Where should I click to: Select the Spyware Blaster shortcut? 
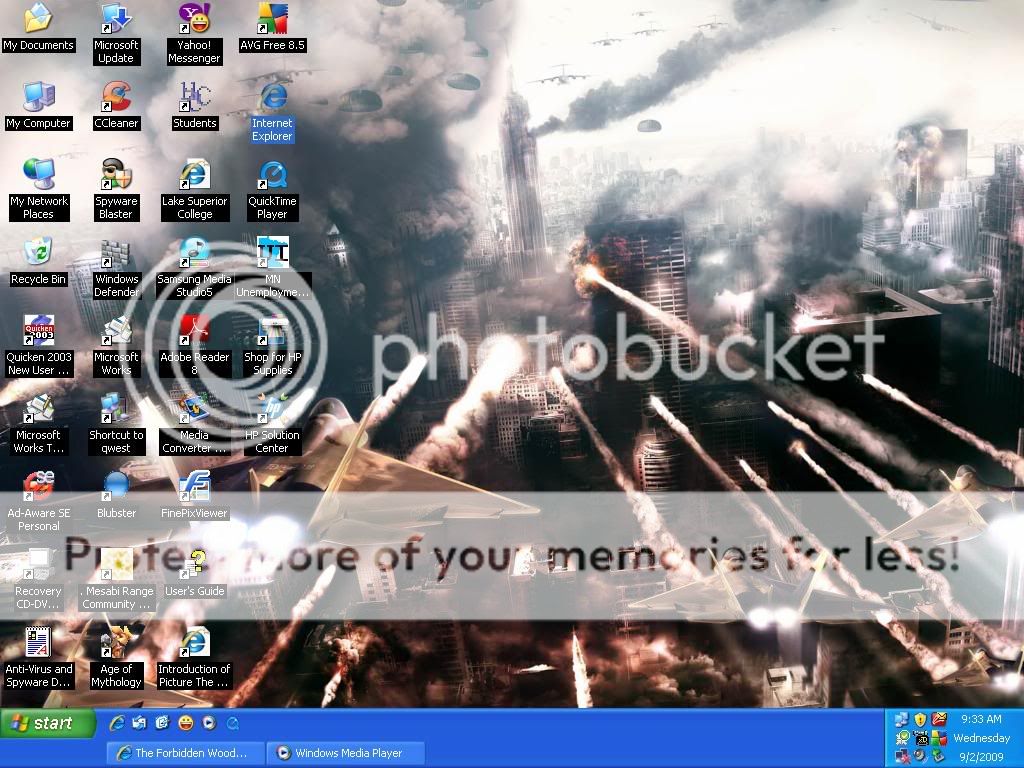pos(116,189)
